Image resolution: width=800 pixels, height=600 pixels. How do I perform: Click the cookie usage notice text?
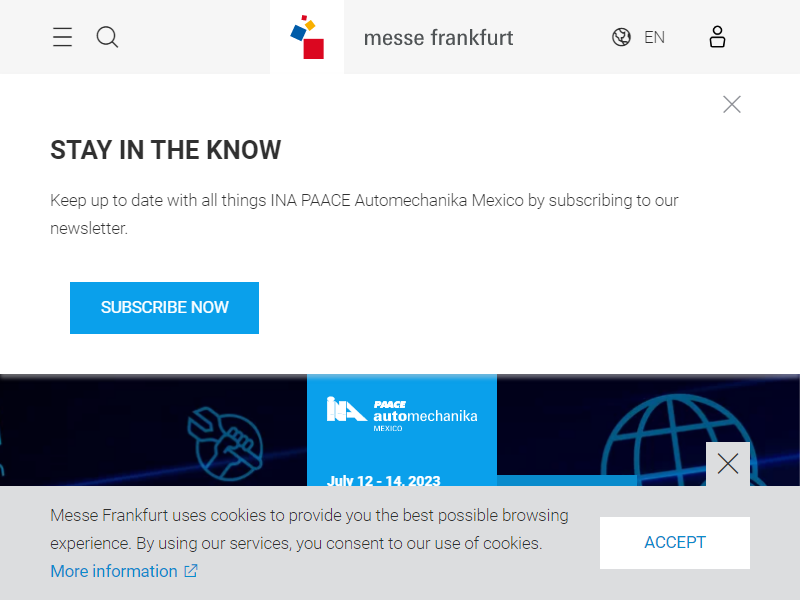click(x=309, y=529)
